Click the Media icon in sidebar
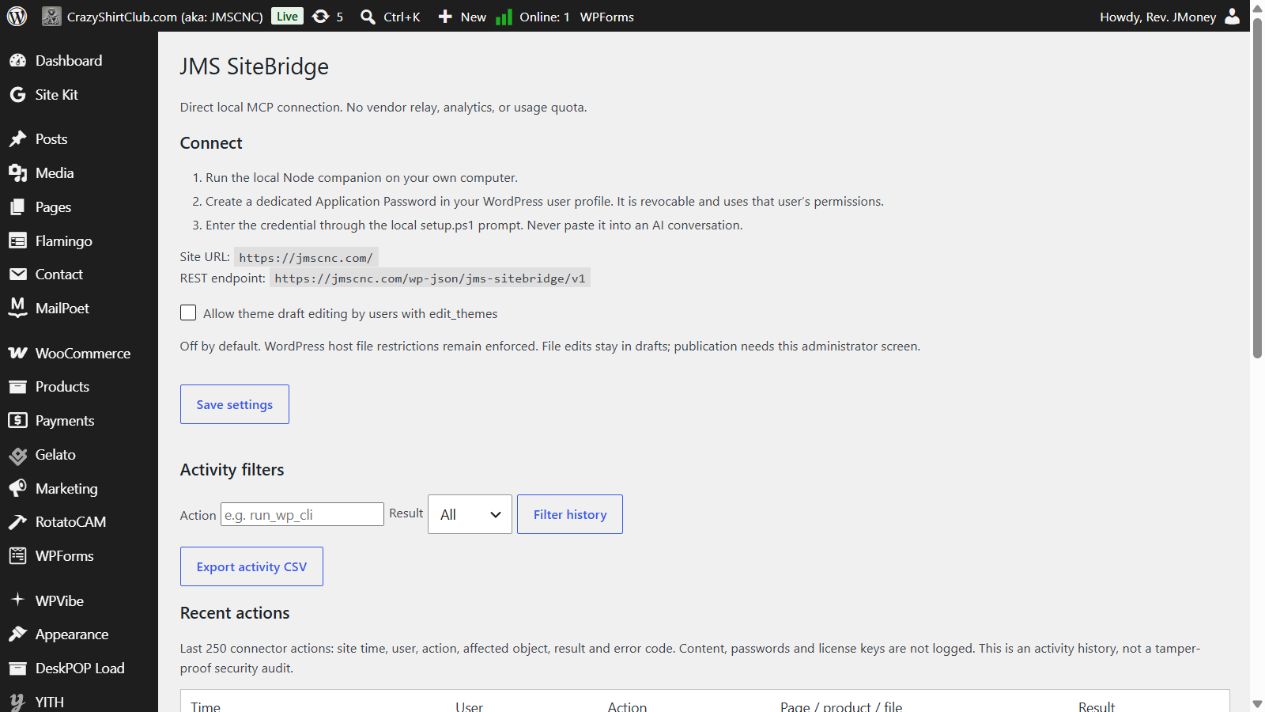This screenshot has width=1265, height=712. coord(17,173)
